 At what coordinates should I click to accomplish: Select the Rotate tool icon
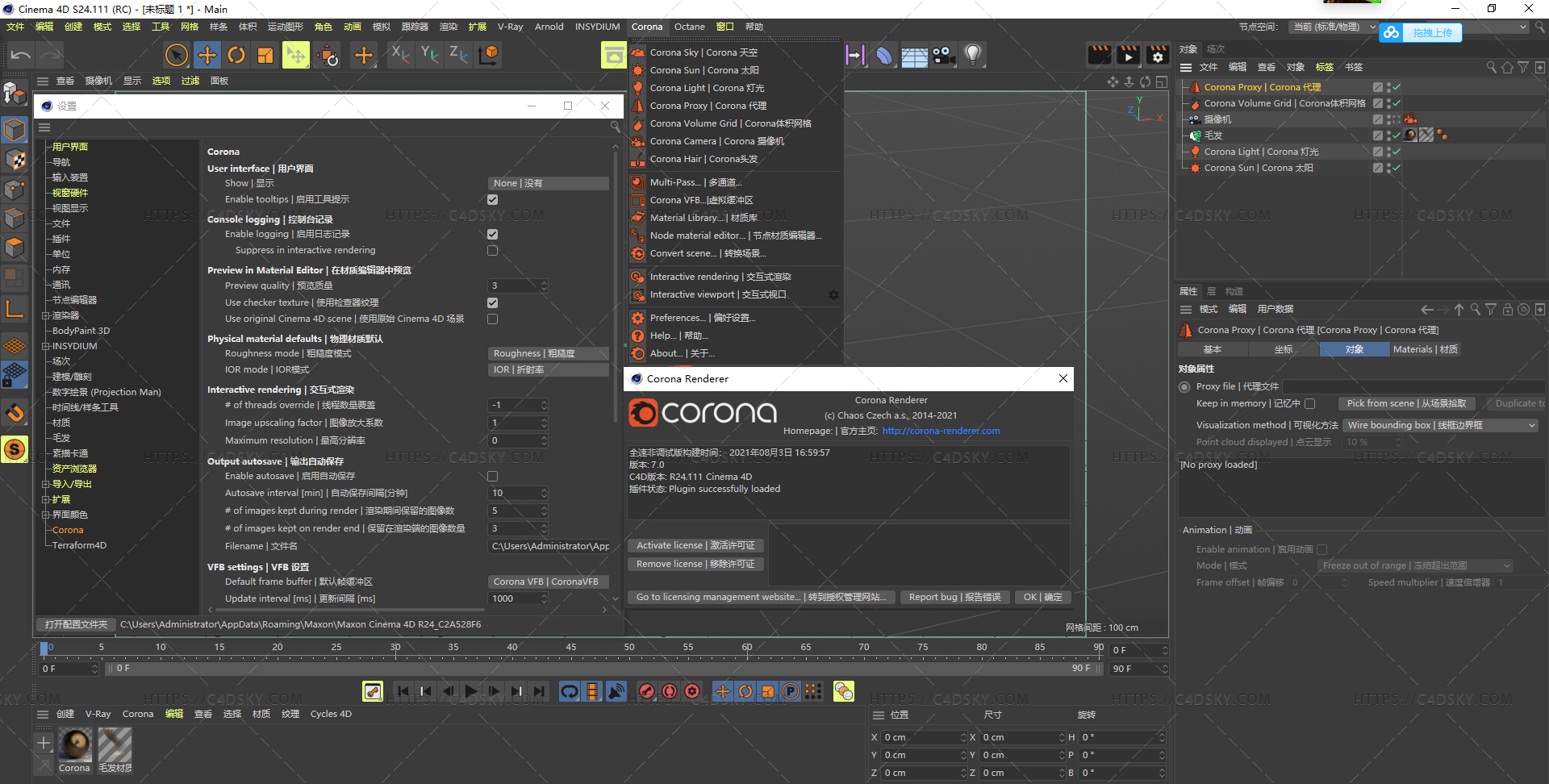click(x=236, y=55)
